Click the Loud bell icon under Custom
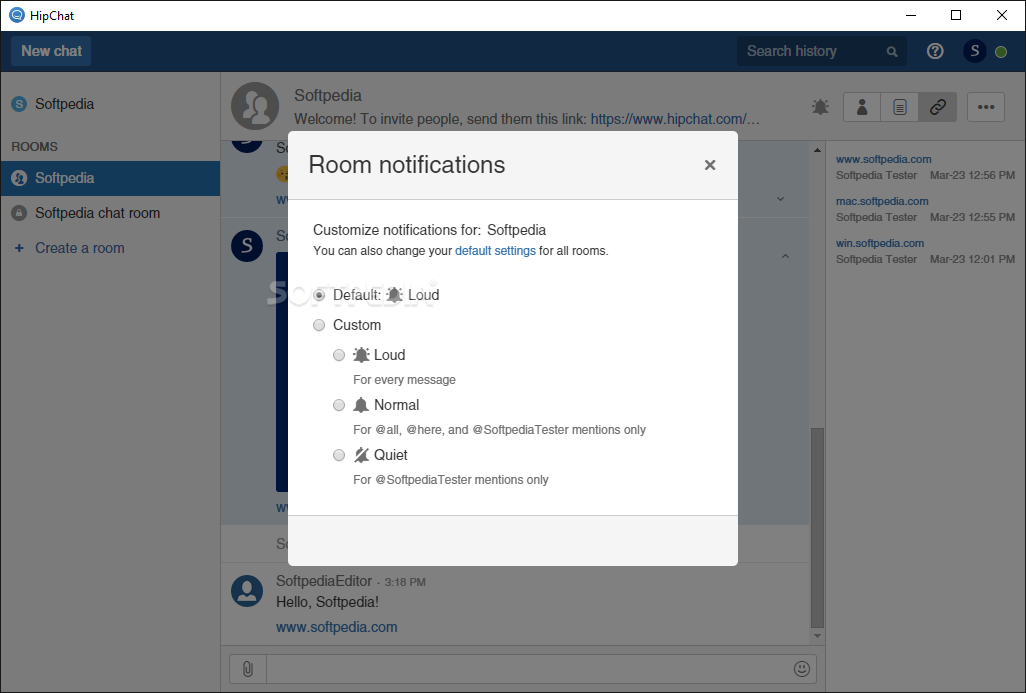This screenshot has height=693, width=1026. pyautogui.click(x=361, y=355)
